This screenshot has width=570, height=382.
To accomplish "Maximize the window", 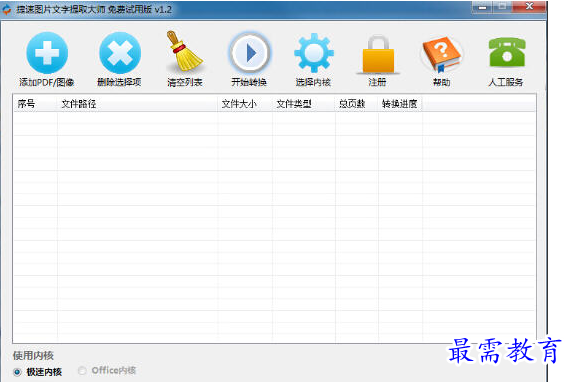I will 502,7.
